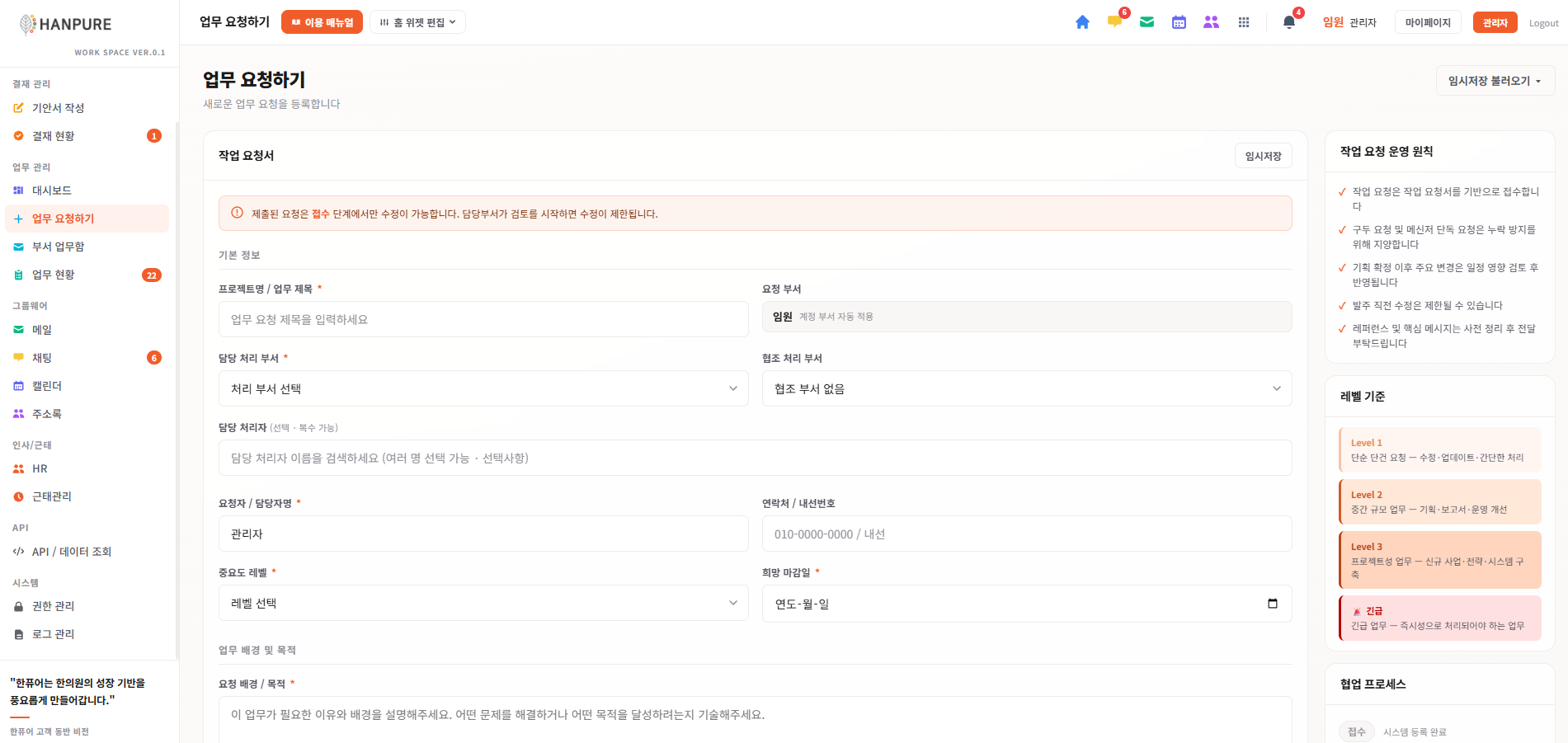Go to API / 데이터 조회
The height and width of the screenshot is (743, 1568).
coord(87,552)
